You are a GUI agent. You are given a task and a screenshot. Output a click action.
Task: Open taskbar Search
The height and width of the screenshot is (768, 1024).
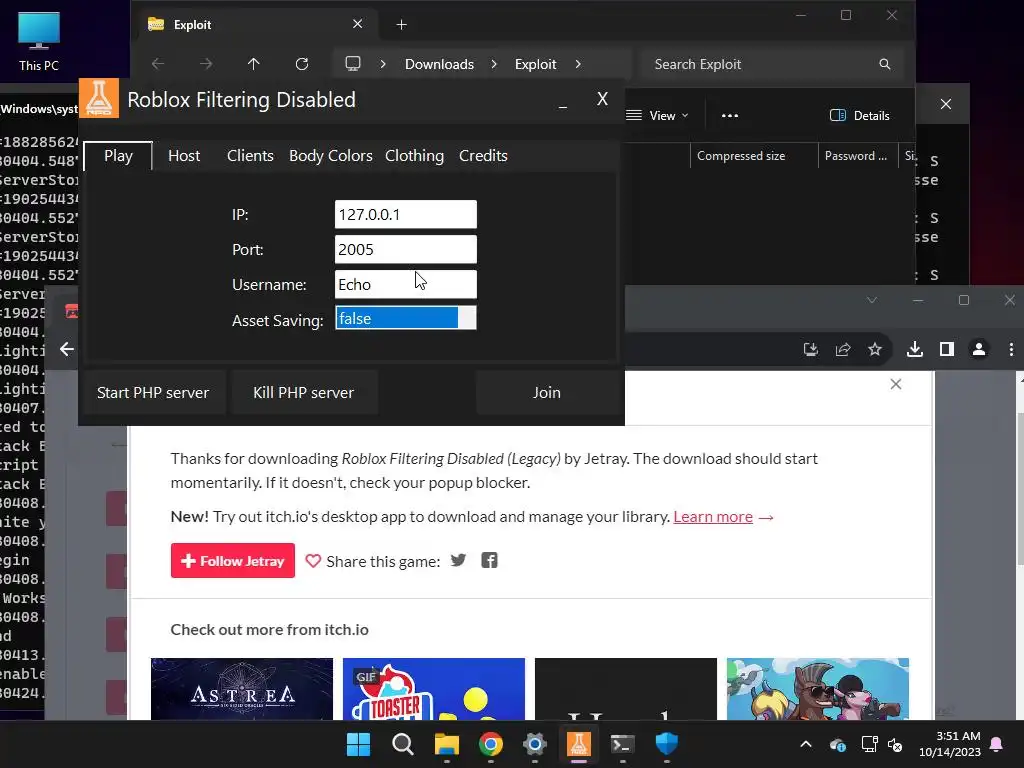pyautogui.click(x=403, y=744)
